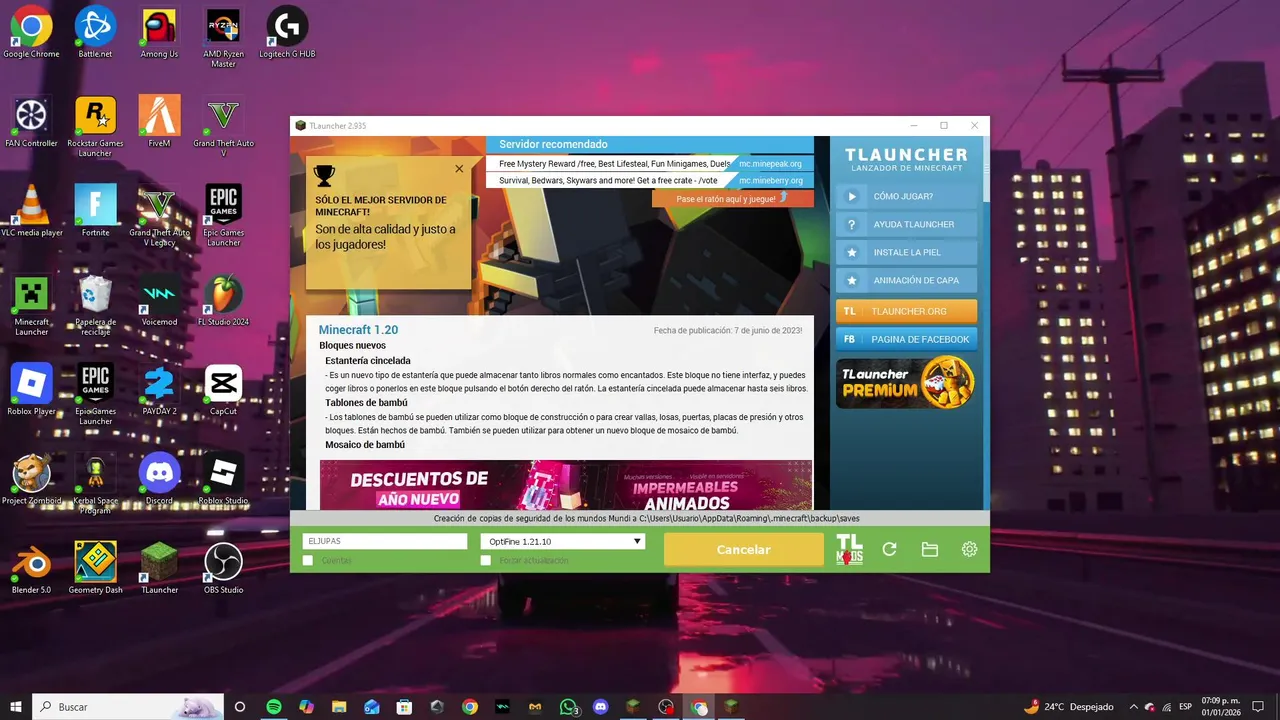Open Discord desktop icon
The width and height of the screenshot is (1280, 720).
click(159, 478)
